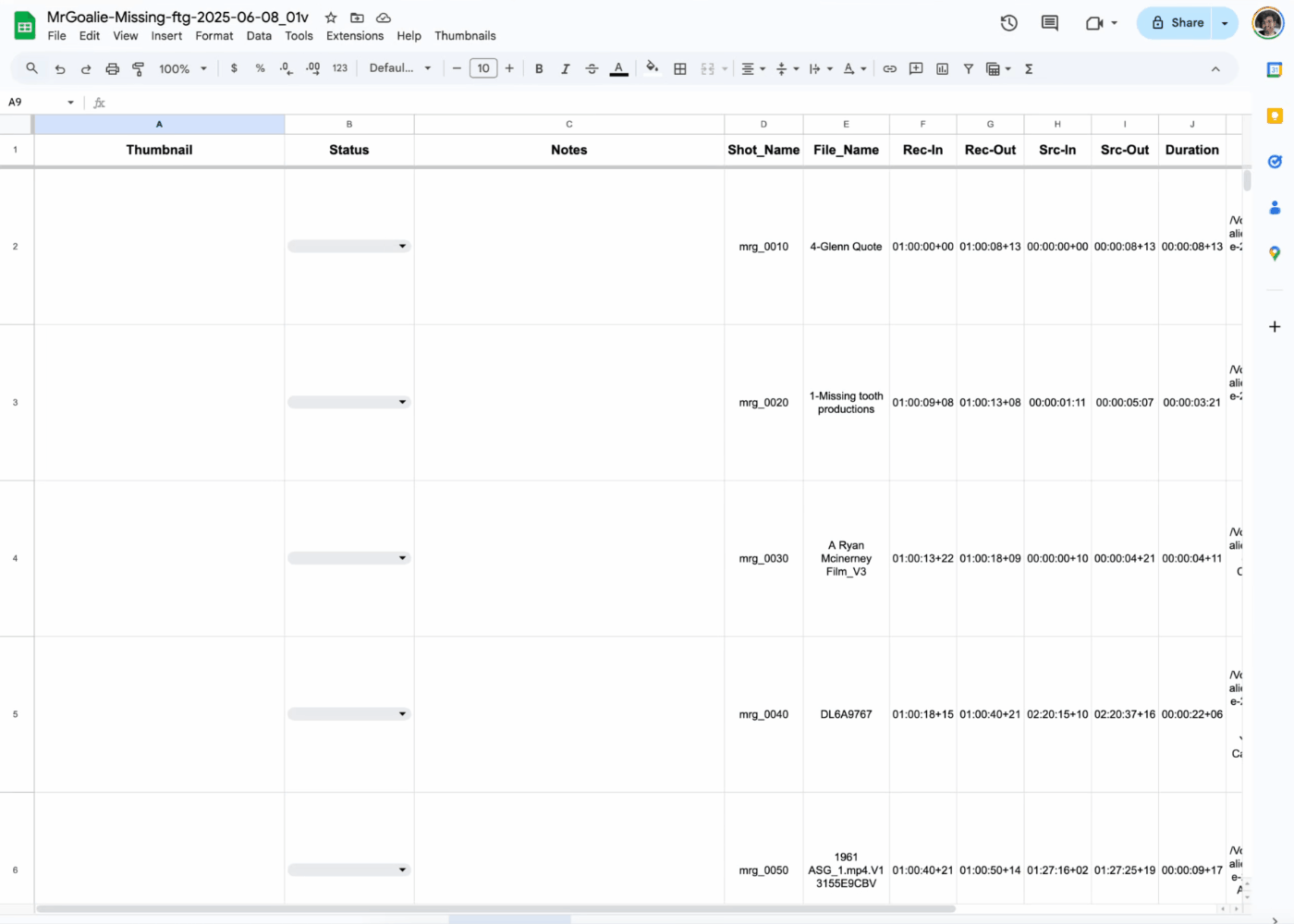Image resolution: width=1294 pixels, height=924 pixels.
Task: Toggle italic formatting
Action: [566, 68]
